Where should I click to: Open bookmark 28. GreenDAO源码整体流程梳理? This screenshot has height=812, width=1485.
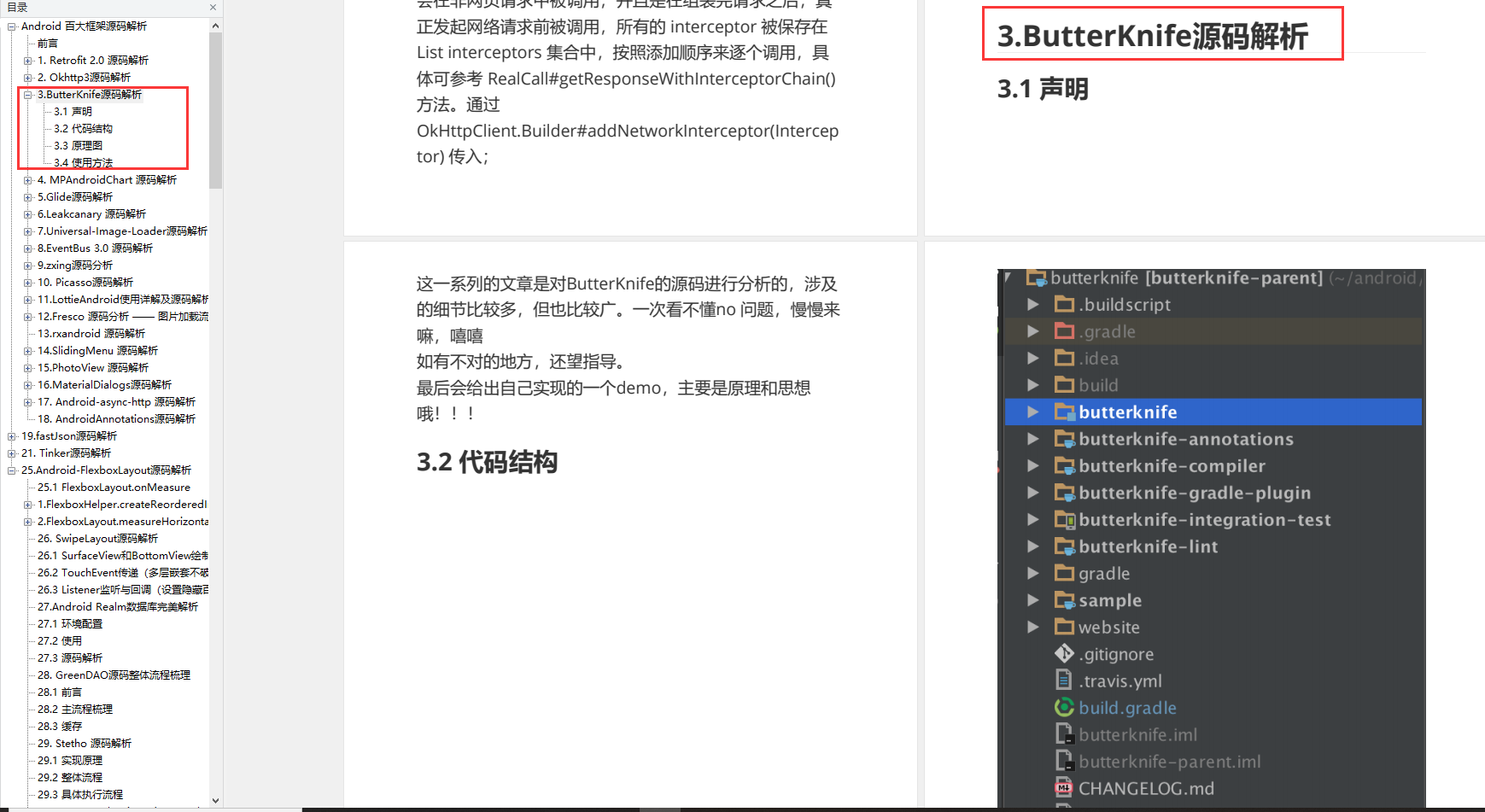114,675
